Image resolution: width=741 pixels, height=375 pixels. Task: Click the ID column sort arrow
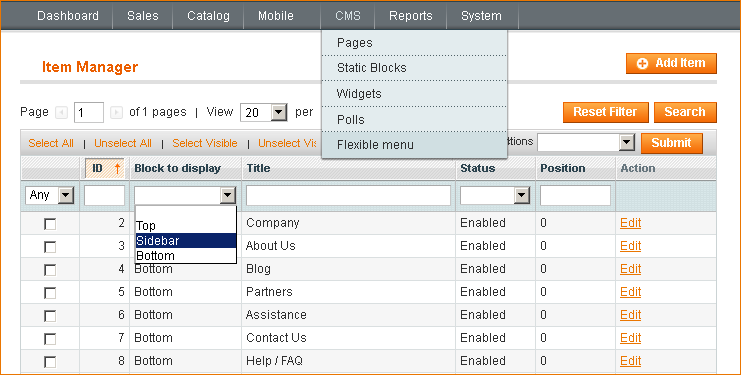[118, 168]
